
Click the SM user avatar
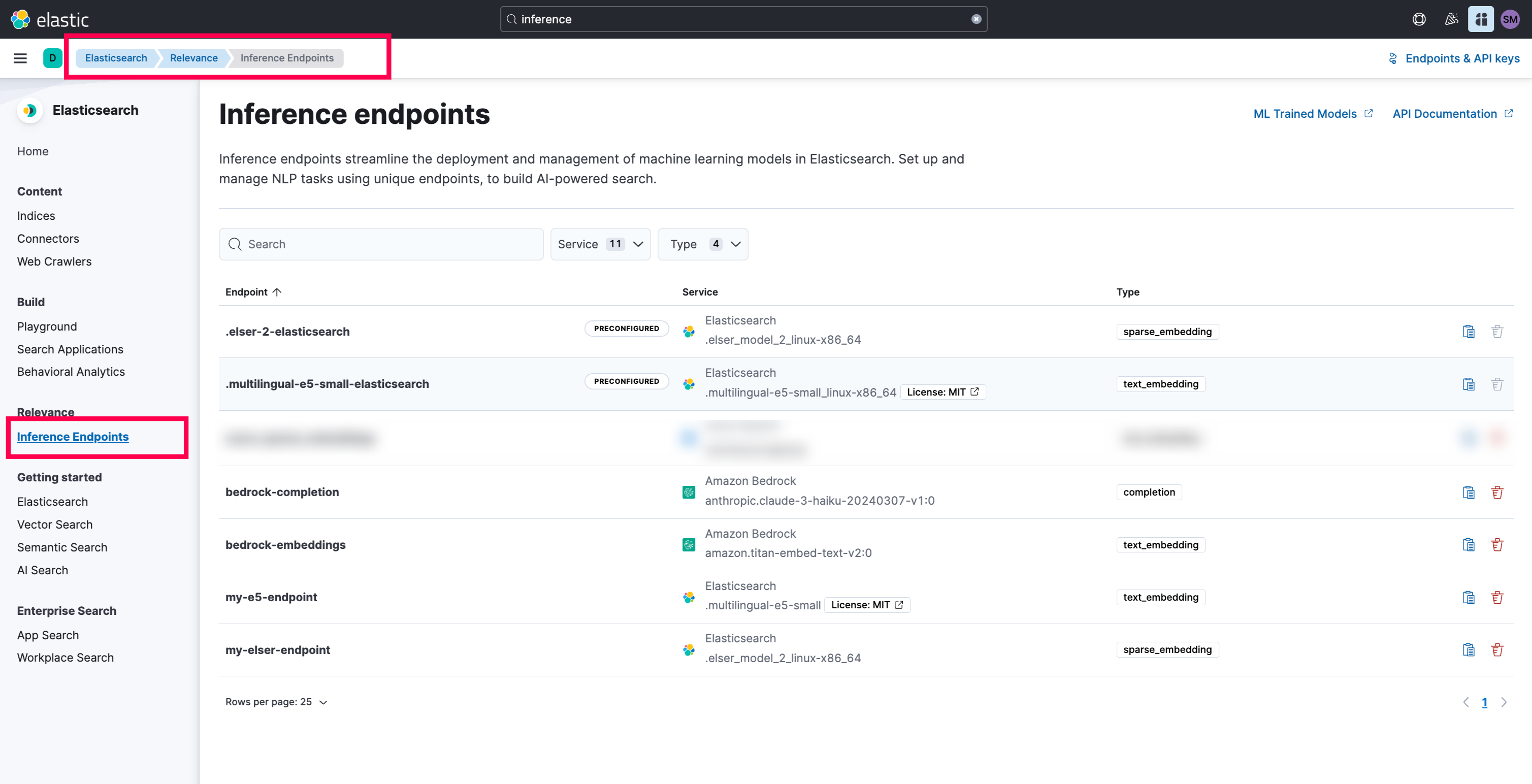click(1511, 19)
